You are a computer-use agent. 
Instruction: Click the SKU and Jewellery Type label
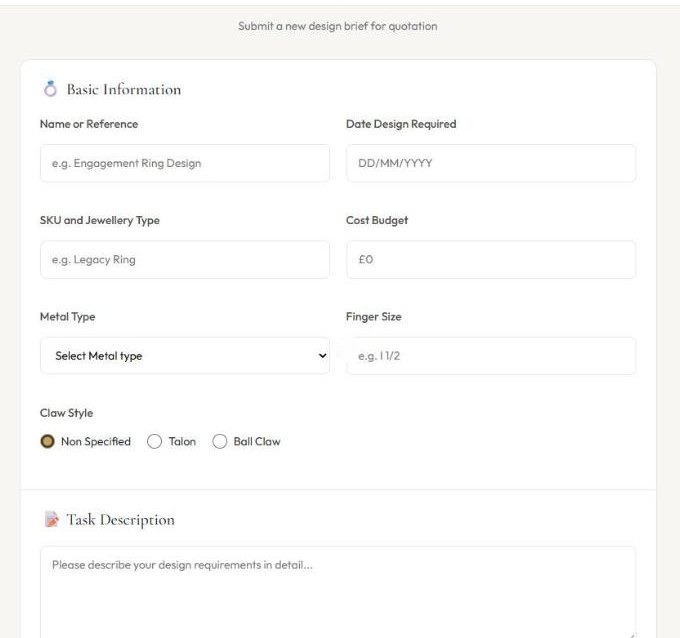point(100,220)
